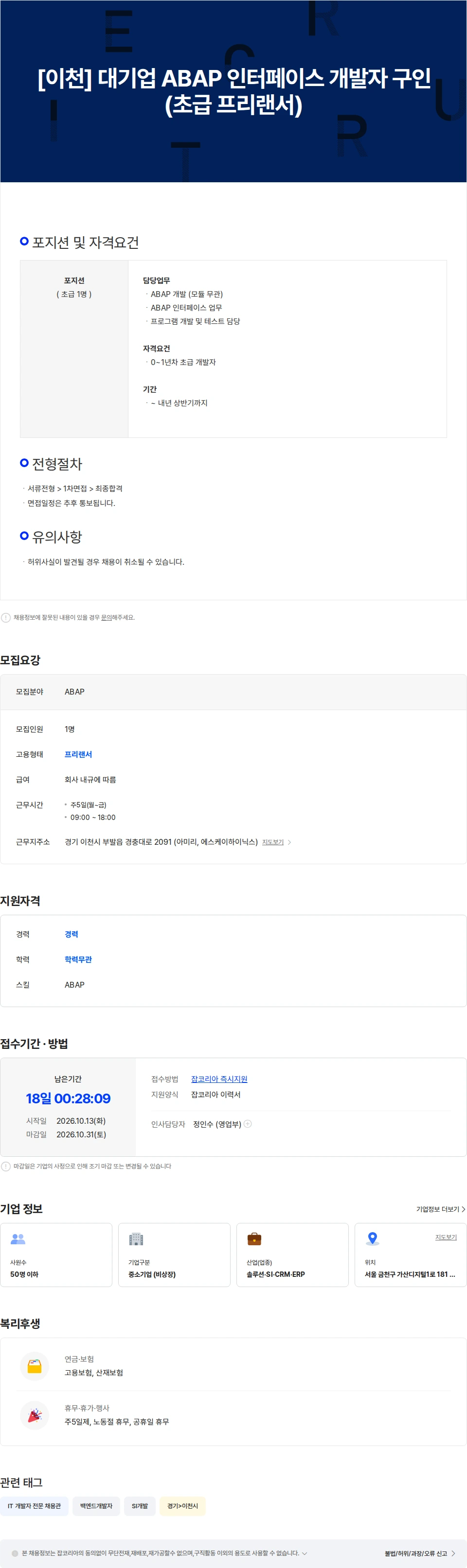Click the ABAP 개발 (모듈 무관) line
The width and height of the screenshot is (467, 1568).
(187, 294)
